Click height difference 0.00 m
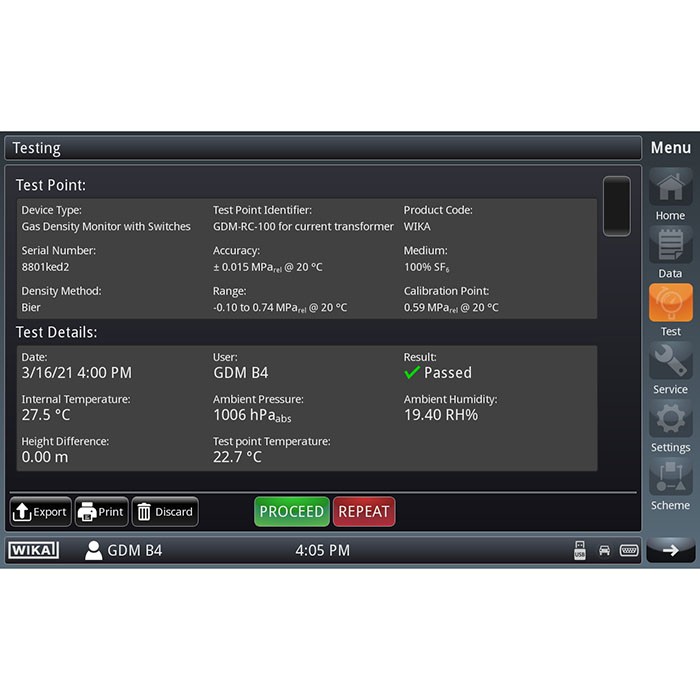This screenshot has height=700, width=700. pos(45,457)
